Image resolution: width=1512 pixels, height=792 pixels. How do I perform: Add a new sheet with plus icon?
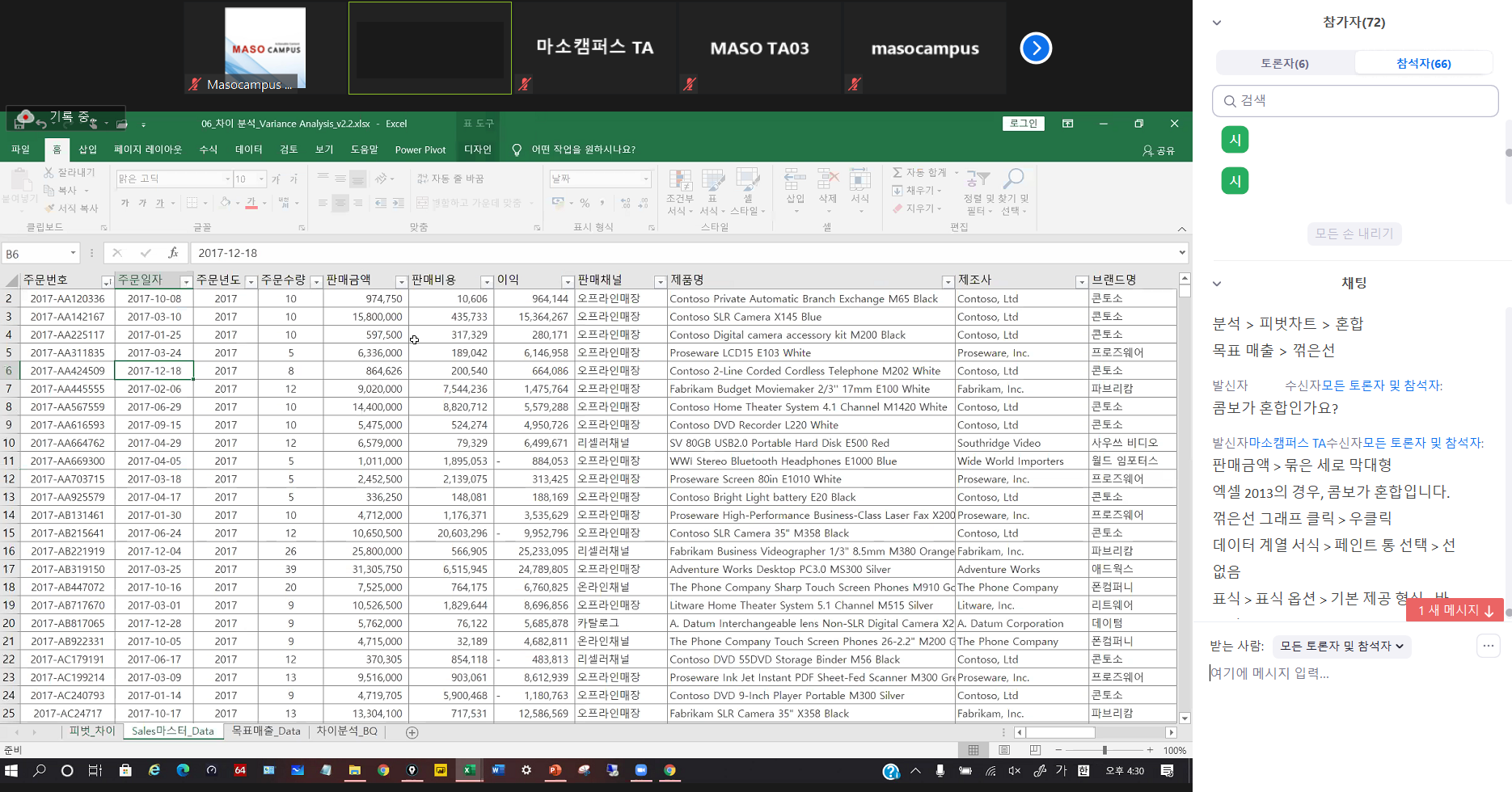[412, 732]
